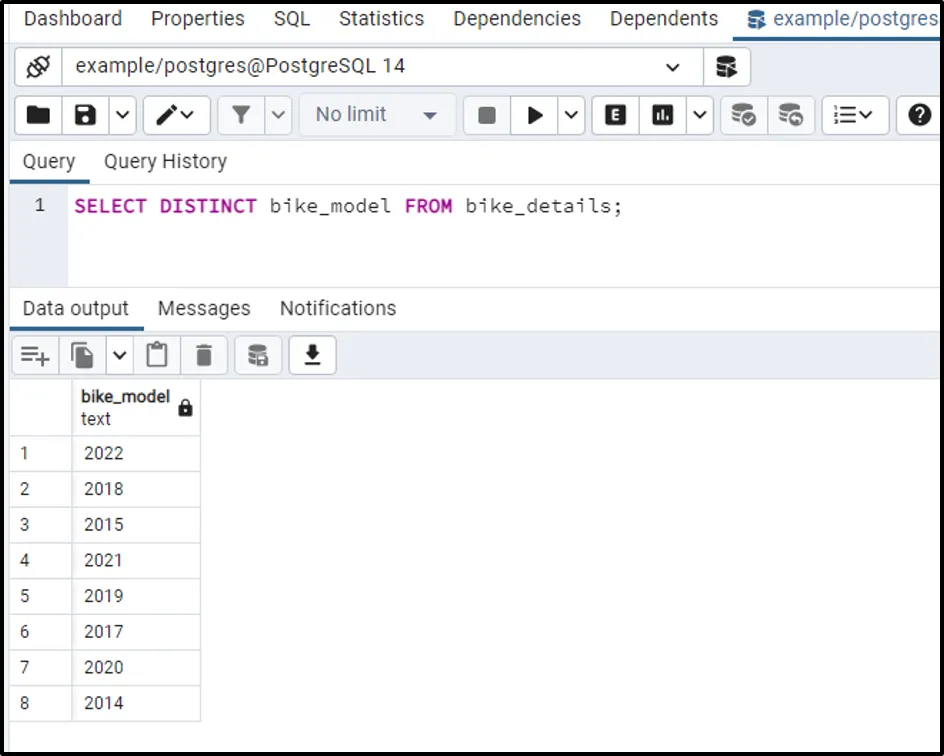The width and height of the screenshot is (944, 756).
Task: Click the Explain query button
Action: click(616, 115)
